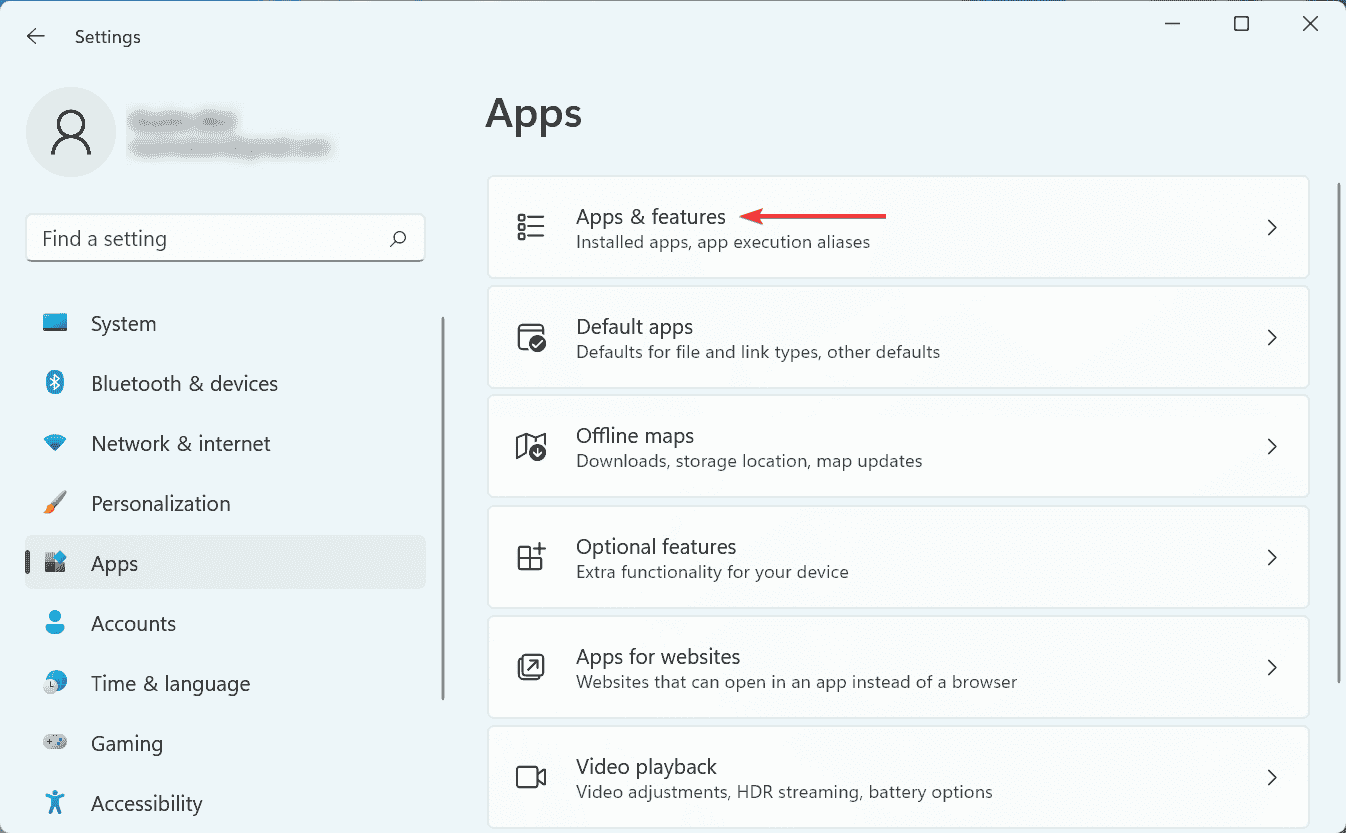
Task: Open Bluetooth & devices category
Action: [x=226, y=384]
